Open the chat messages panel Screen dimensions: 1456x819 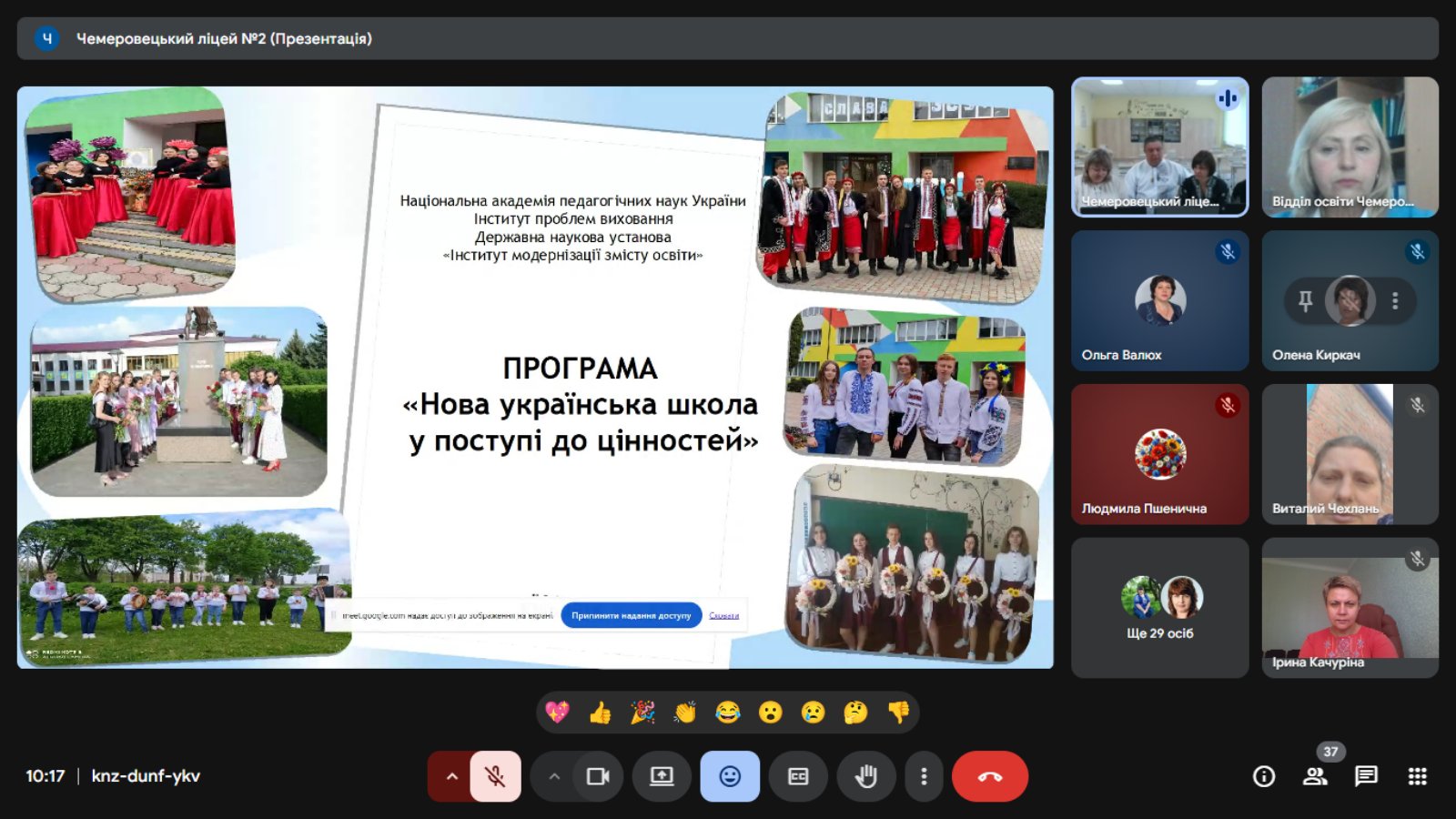[1366, 776]
